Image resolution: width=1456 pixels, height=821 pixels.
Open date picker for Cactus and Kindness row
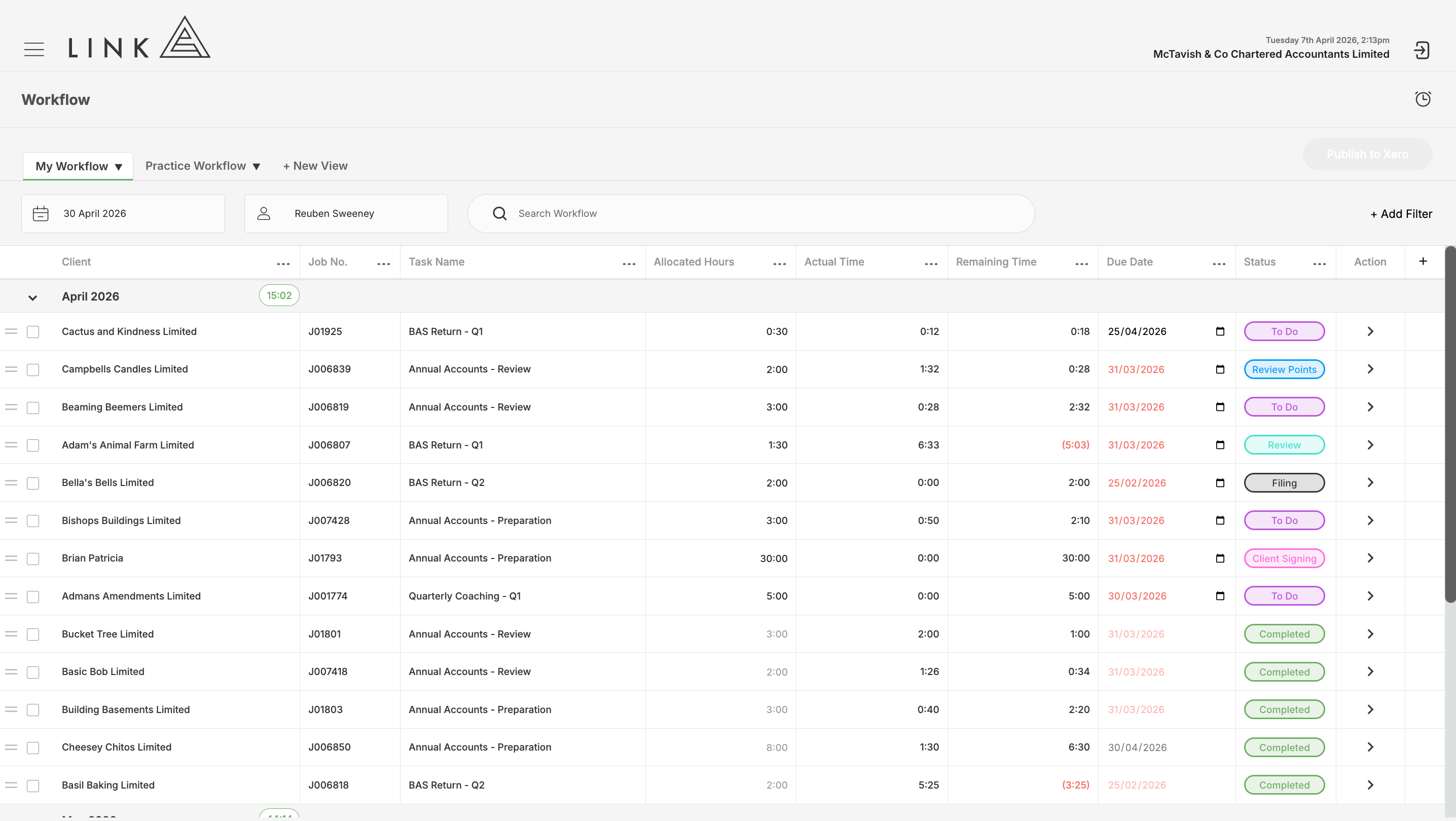point(1220,331)
